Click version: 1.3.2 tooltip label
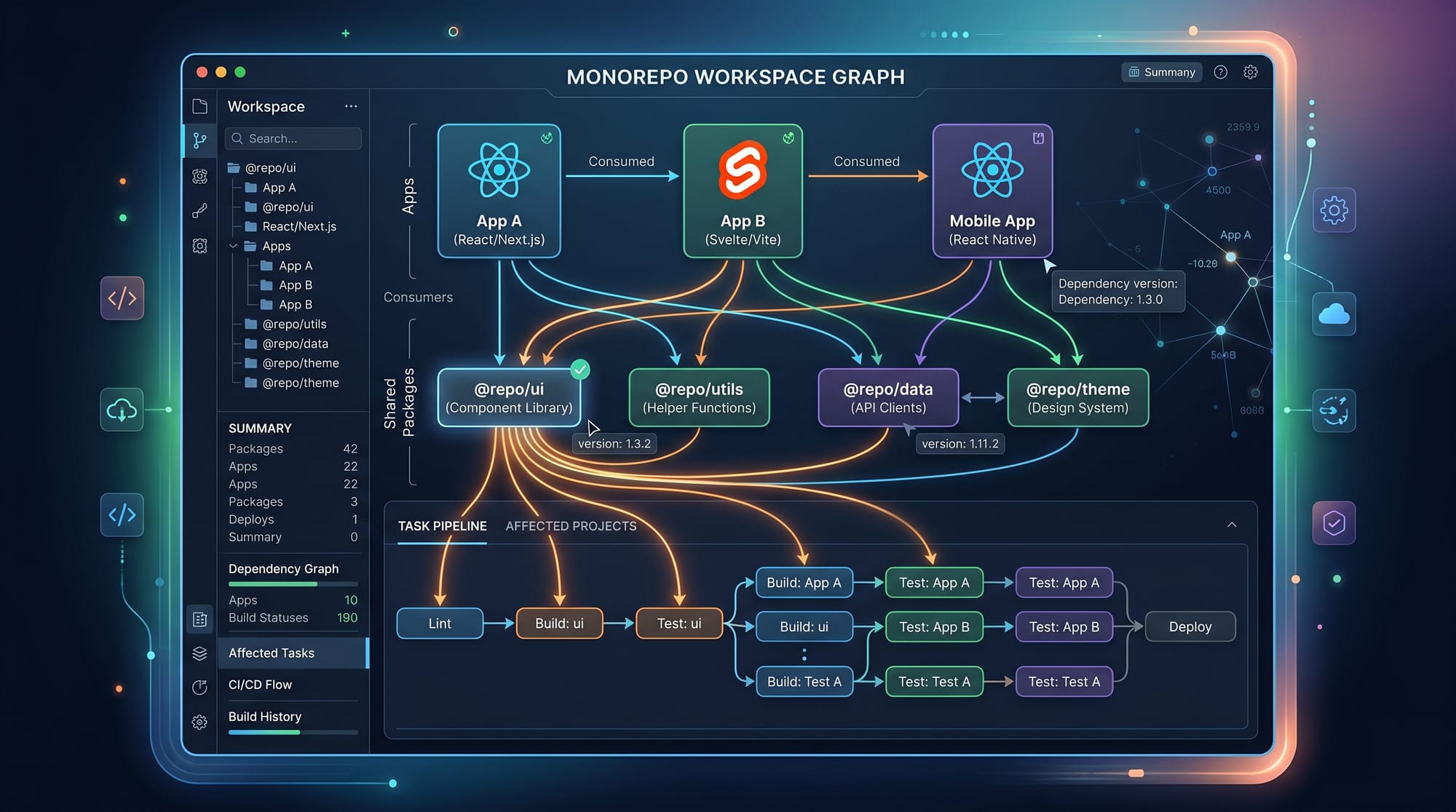Screen dimensions: 1456x812 pyautogui.click(x=614, y=444)
